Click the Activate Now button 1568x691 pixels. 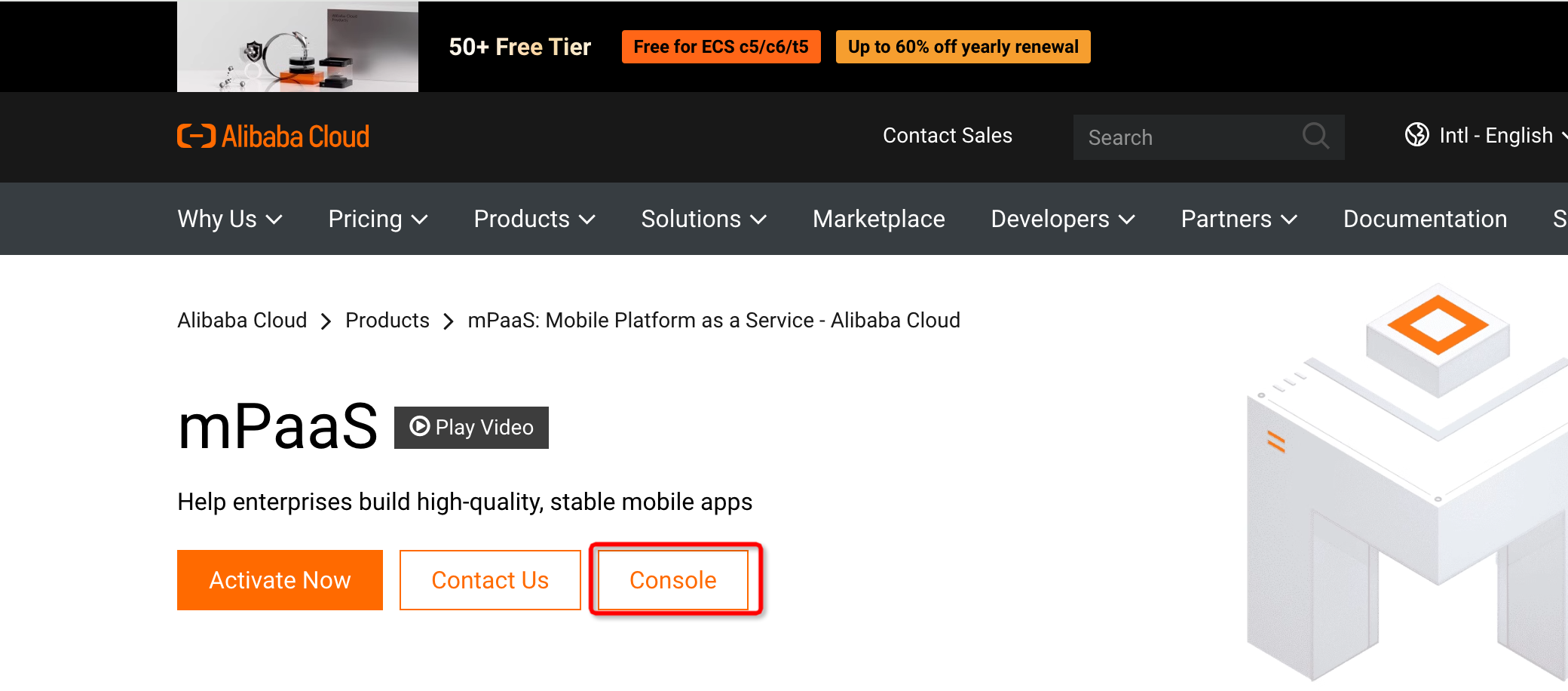(280, 580)
